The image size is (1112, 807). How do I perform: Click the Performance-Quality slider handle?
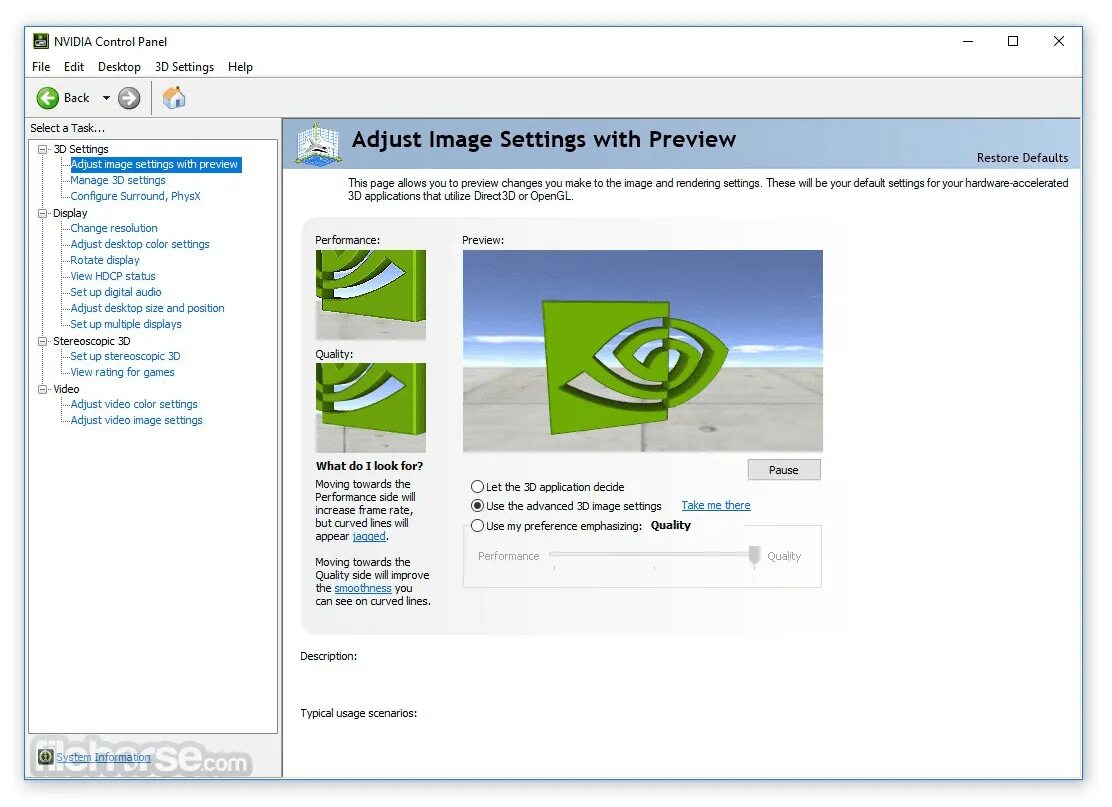point(755,555)
